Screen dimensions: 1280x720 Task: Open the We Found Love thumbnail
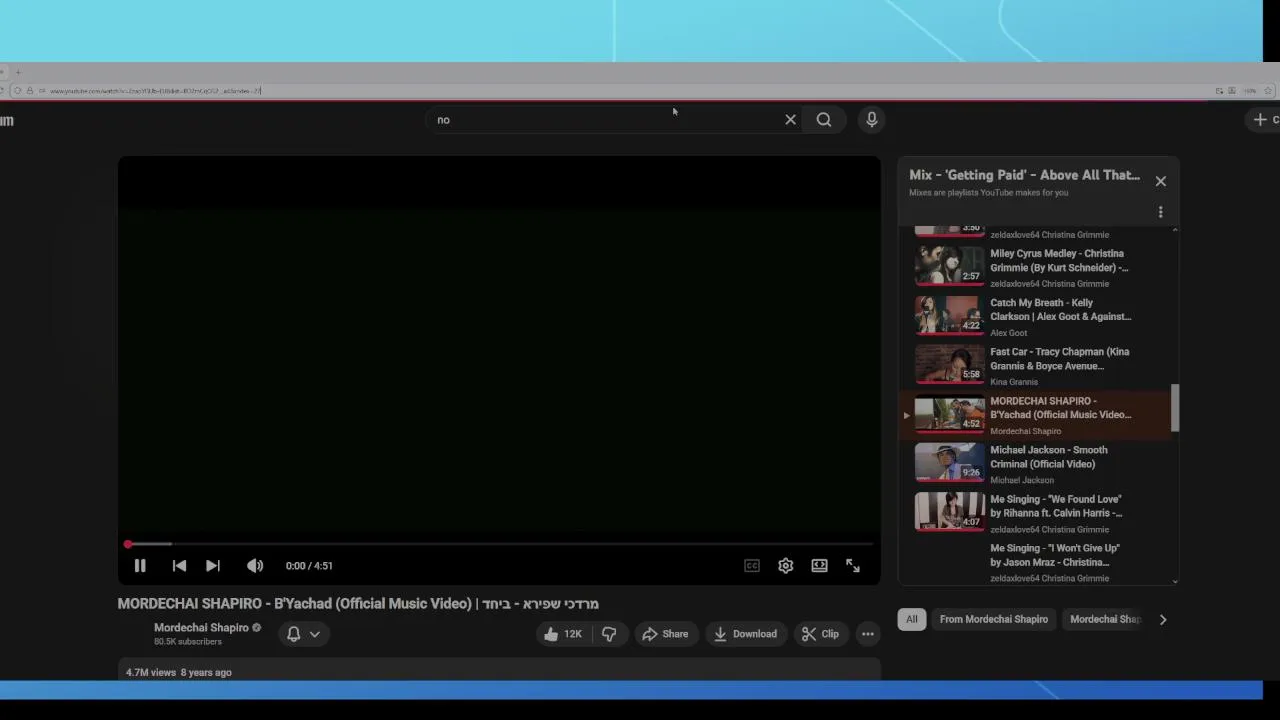[x=949, y=510]
